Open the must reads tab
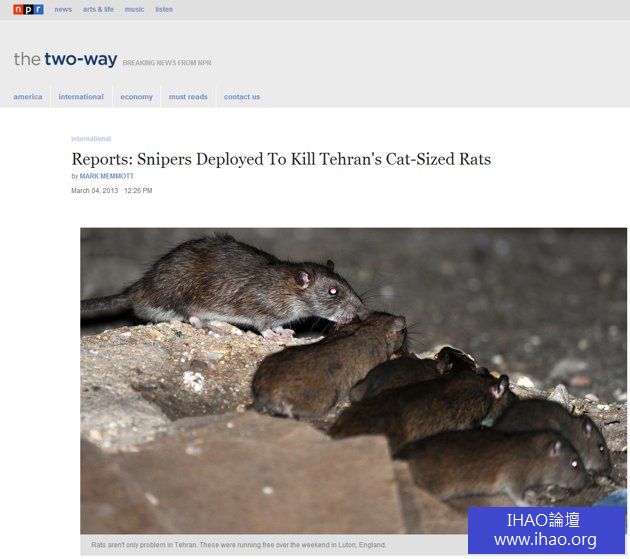This screenshot has height=559, width=630. coord(188,97)
